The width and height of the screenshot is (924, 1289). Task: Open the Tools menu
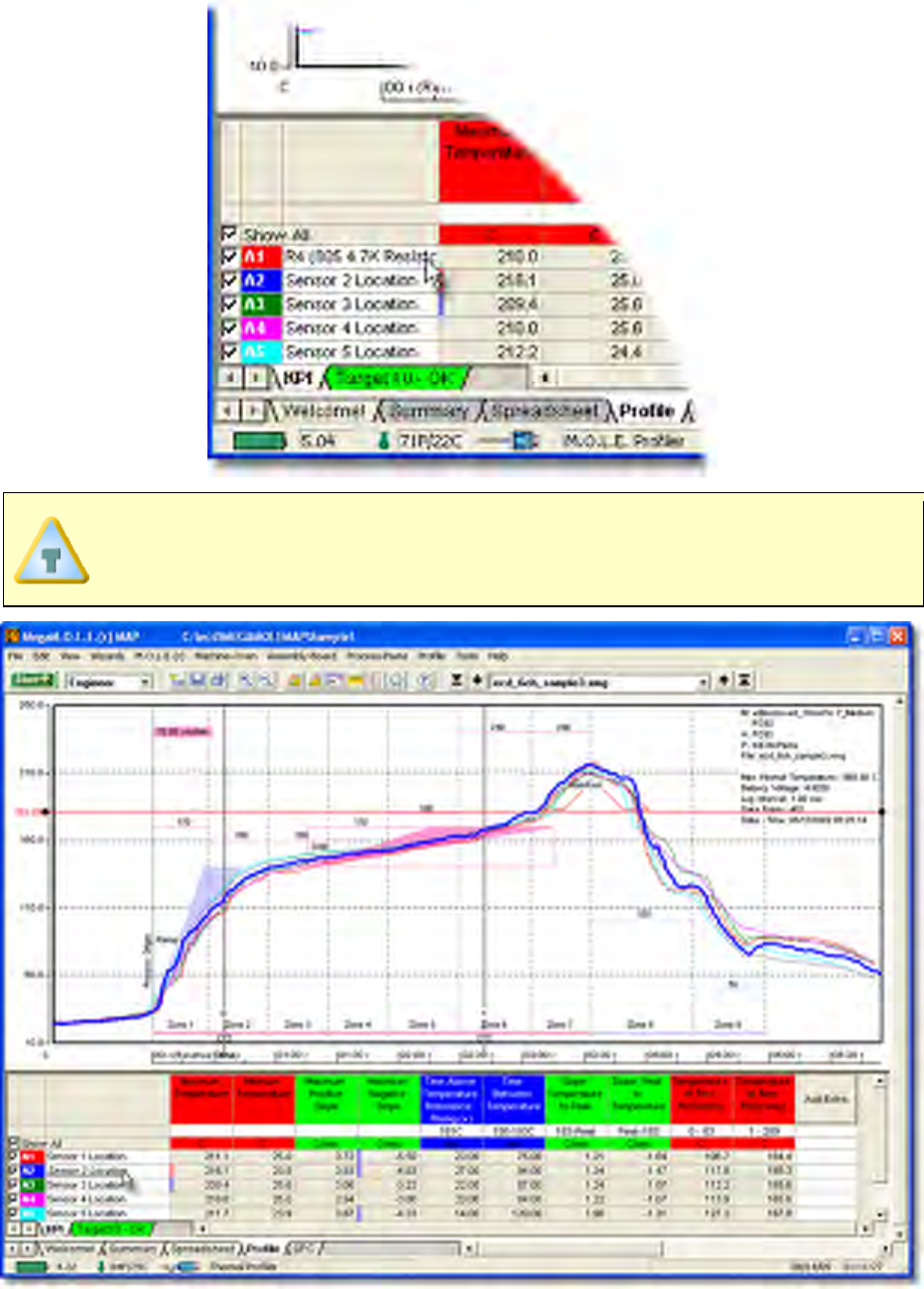(466, 657)
